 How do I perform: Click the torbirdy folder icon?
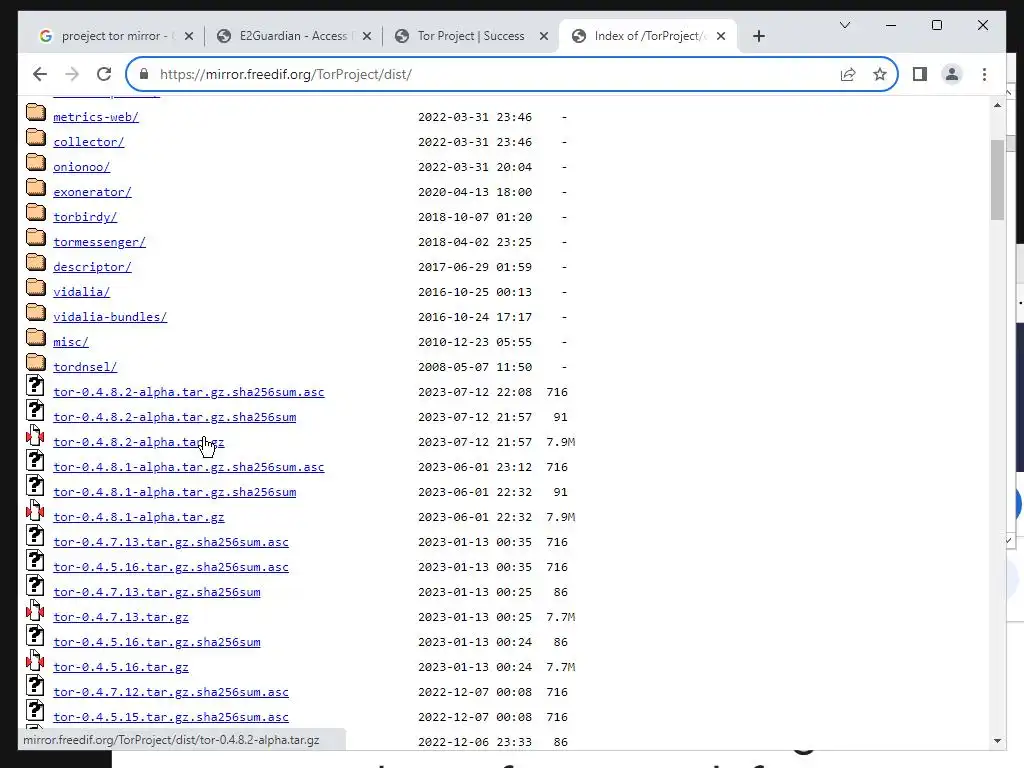click(x=36, y=213)
